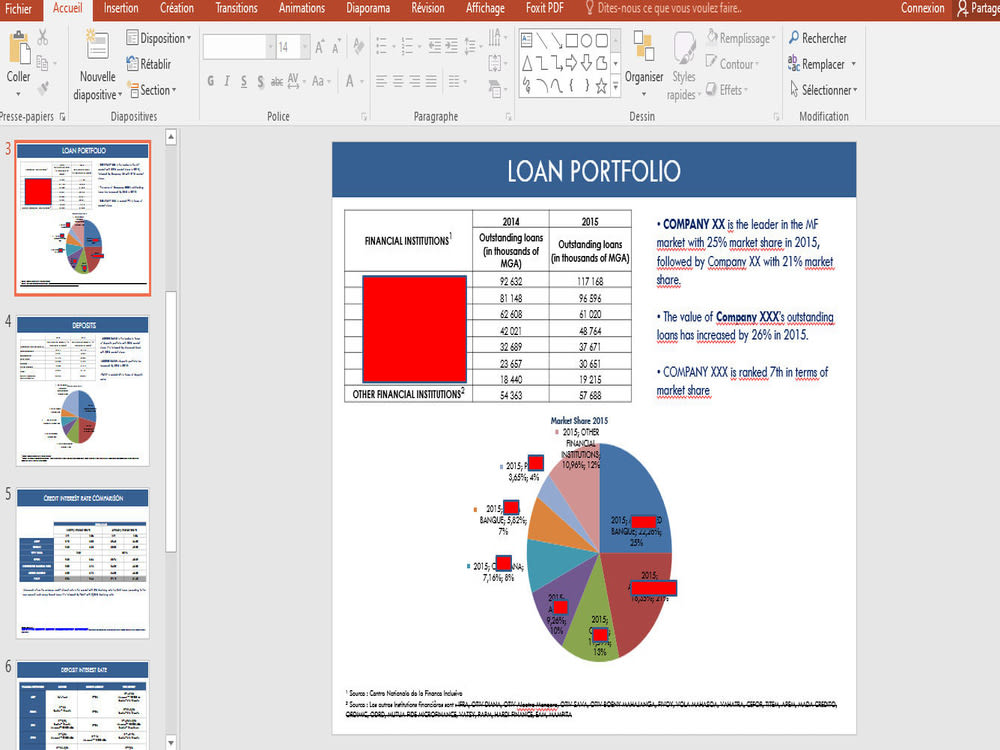Image resolution: width=1000 pixels, height=750 pixels.
Task: Clear all formatting eraser icon
Action: click(358, 46)
